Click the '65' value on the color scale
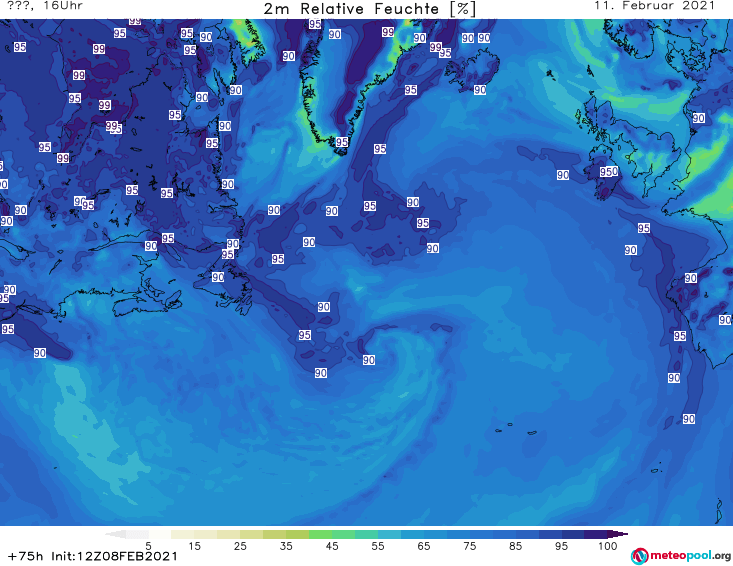 [424, 546]
